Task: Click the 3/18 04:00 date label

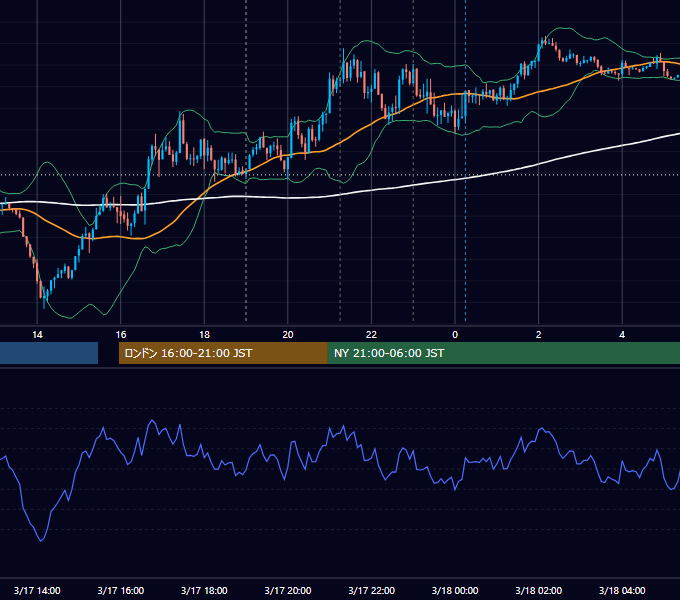Action: pyautogui.click(x=622, y=590)
